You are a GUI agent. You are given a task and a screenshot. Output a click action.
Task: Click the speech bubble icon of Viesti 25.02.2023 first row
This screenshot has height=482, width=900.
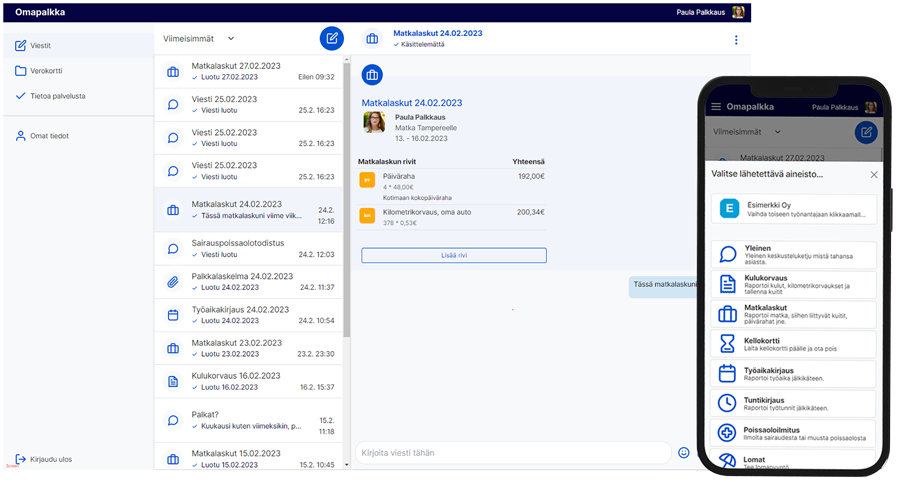tap(173, 104)
